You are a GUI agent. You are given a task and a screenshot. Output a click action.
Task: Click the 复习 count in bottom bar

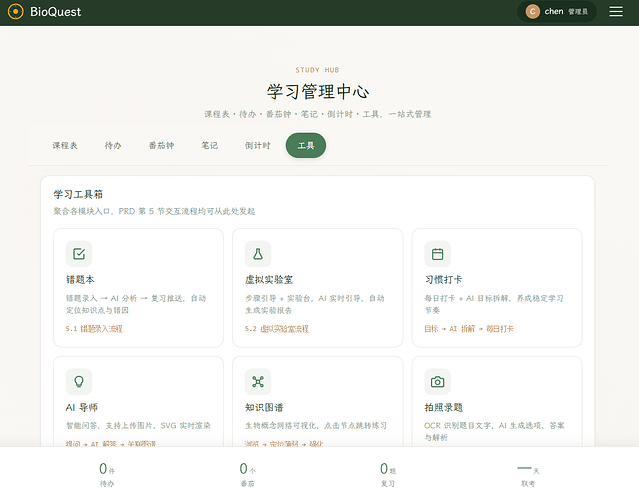(x=388, y=474)
